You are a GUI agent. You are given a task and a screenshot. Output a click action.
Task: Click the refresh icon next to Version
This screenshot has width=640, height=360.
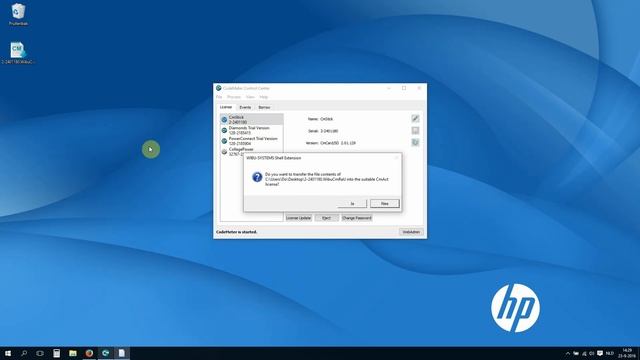[x=415, y=142]
